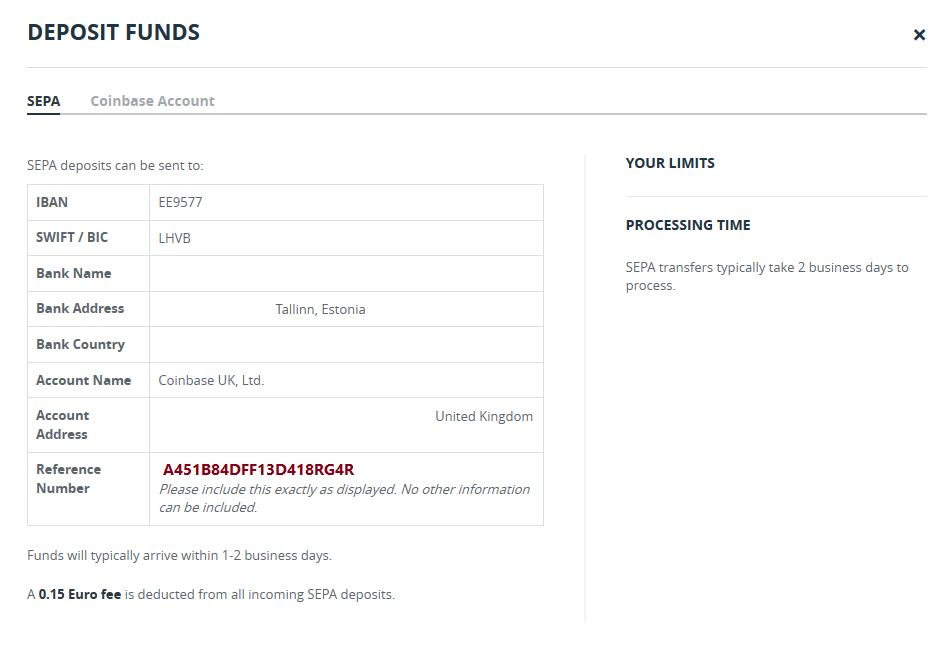
Task: Click the SWIFT / BIC row label
Action: click(72, 238)
